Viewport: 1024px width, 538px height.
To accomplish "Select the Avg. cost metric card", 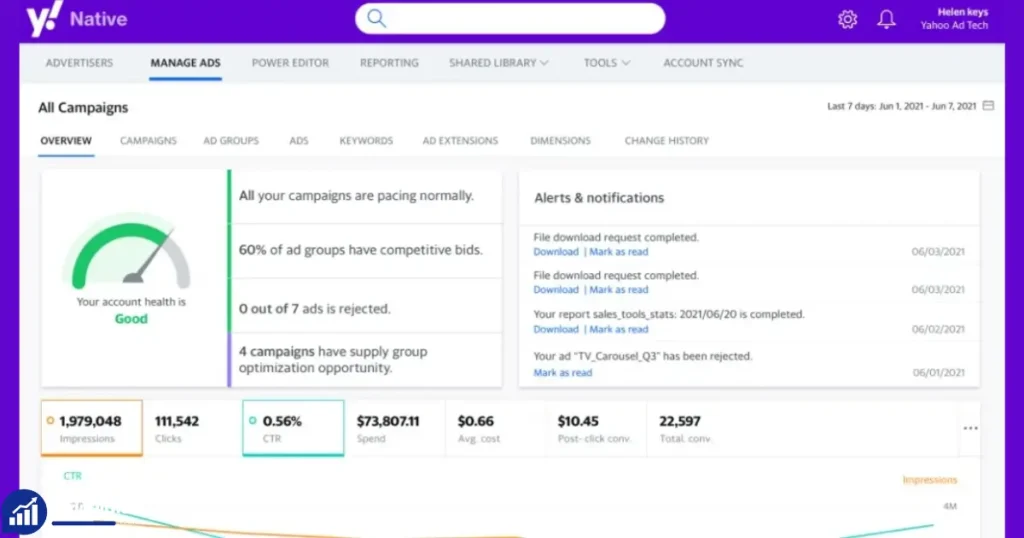I will 496,428.
